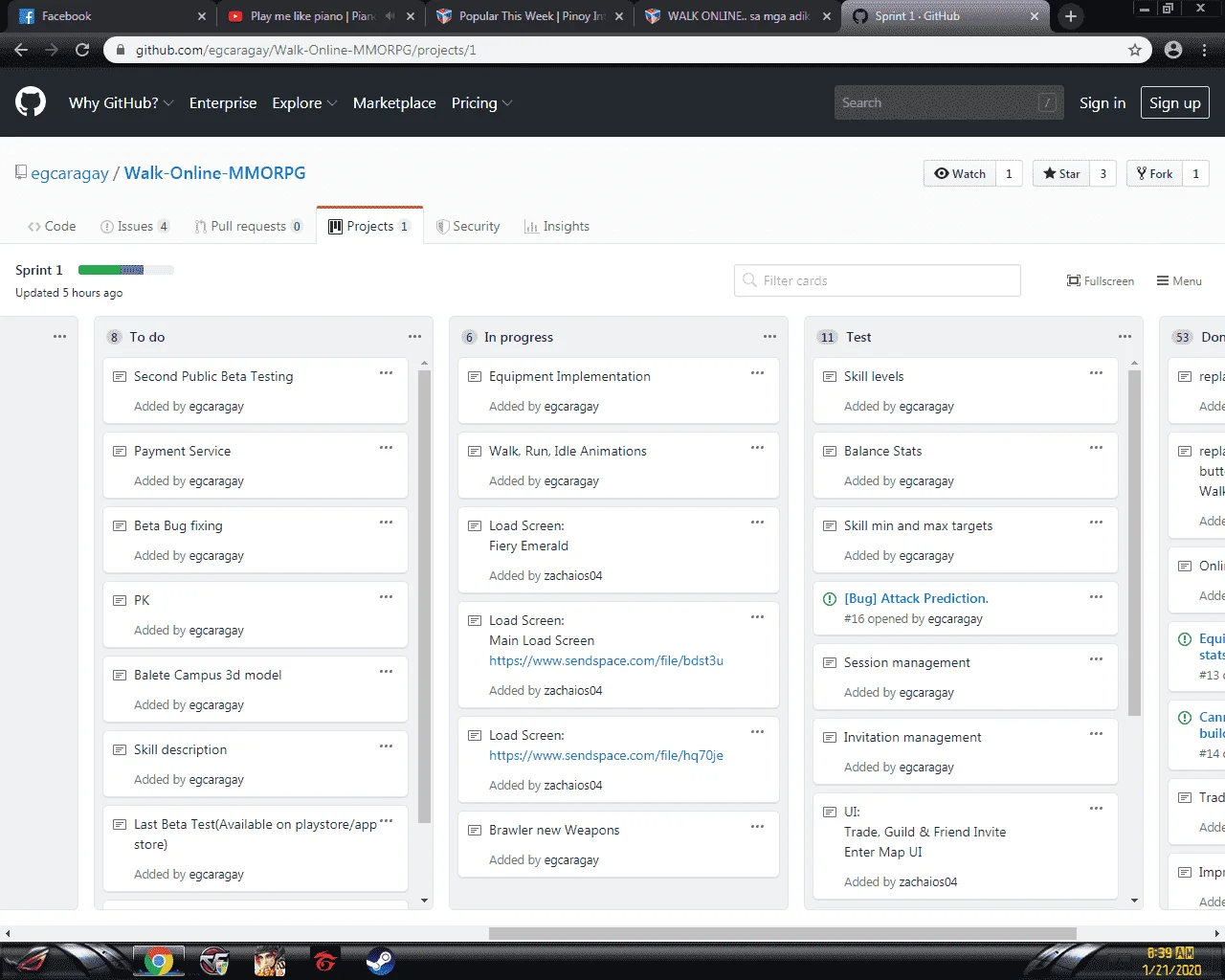
Task: Open the Enterprise navigation link
Action: 223,103
